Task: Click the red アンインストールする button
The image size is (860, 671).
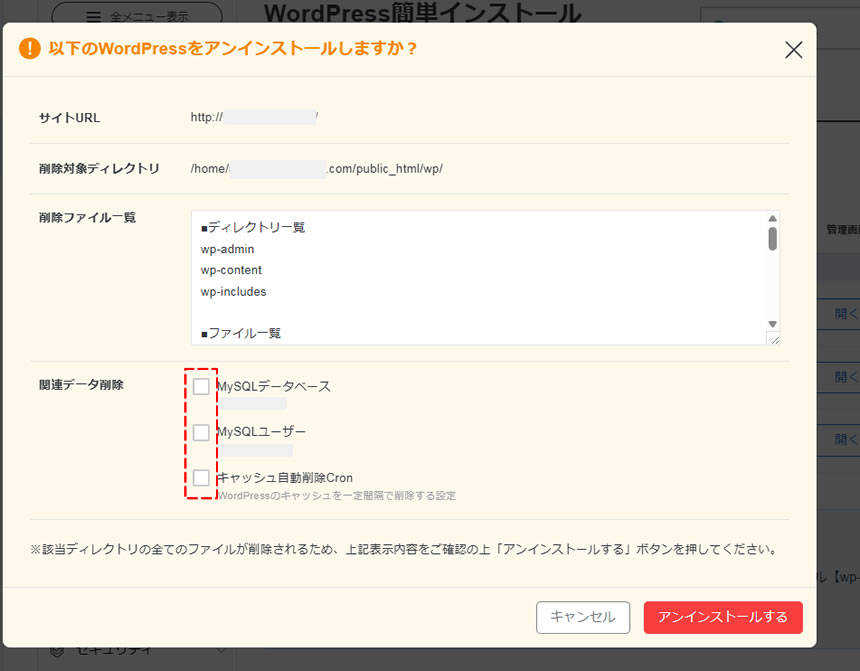Action: (723, 617)
